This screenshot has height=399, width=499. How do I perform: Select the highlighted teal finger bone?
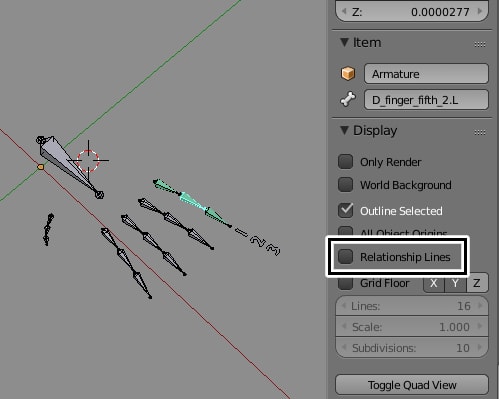click(193, 203)
